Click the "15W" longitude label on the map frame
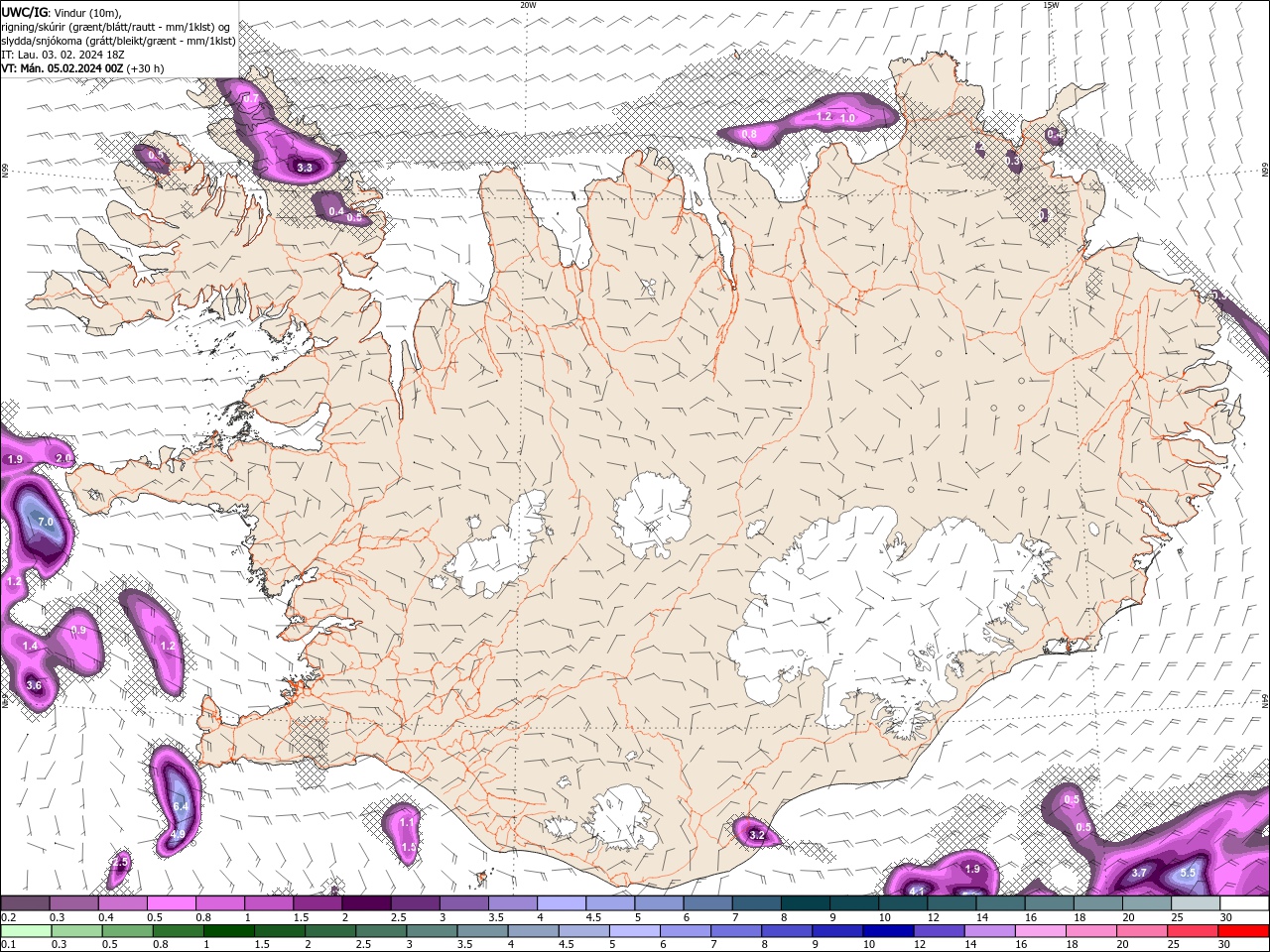This screenshot has height=952, width=1270. (x=1051, y=4)
